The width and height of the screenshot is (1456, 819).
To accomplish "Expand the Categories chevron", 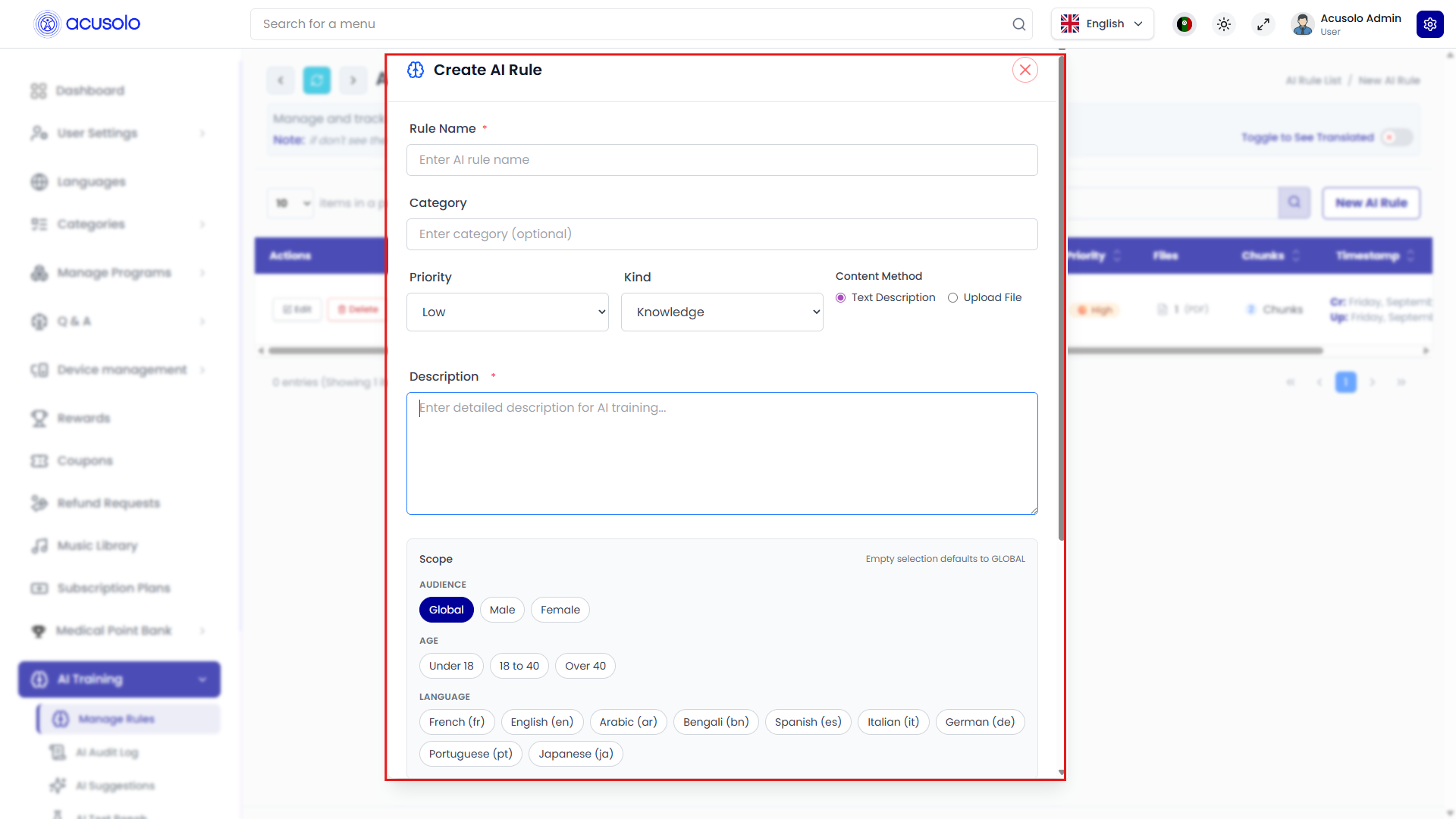I will coord(202,224).
